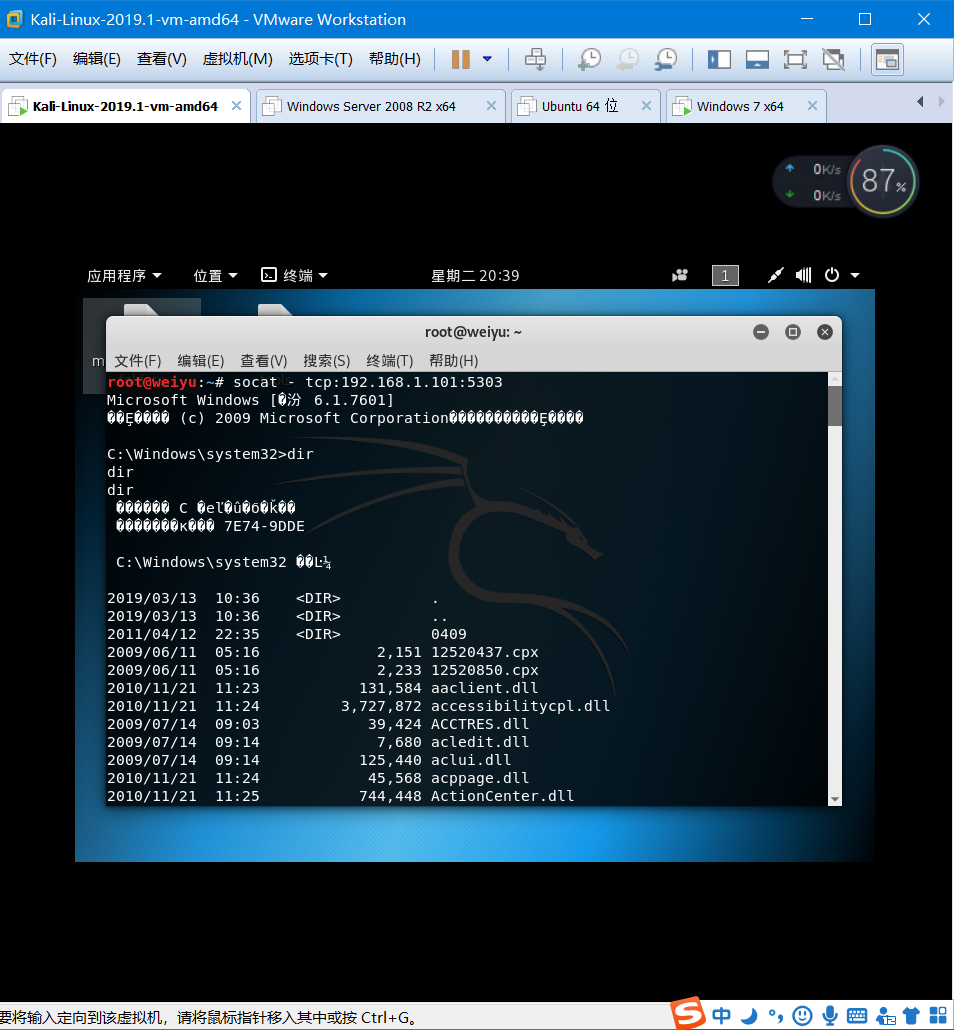Viewport: 954px width, 1030px height.
Task: Click the Kali power icon
Action: pos(832,275)
